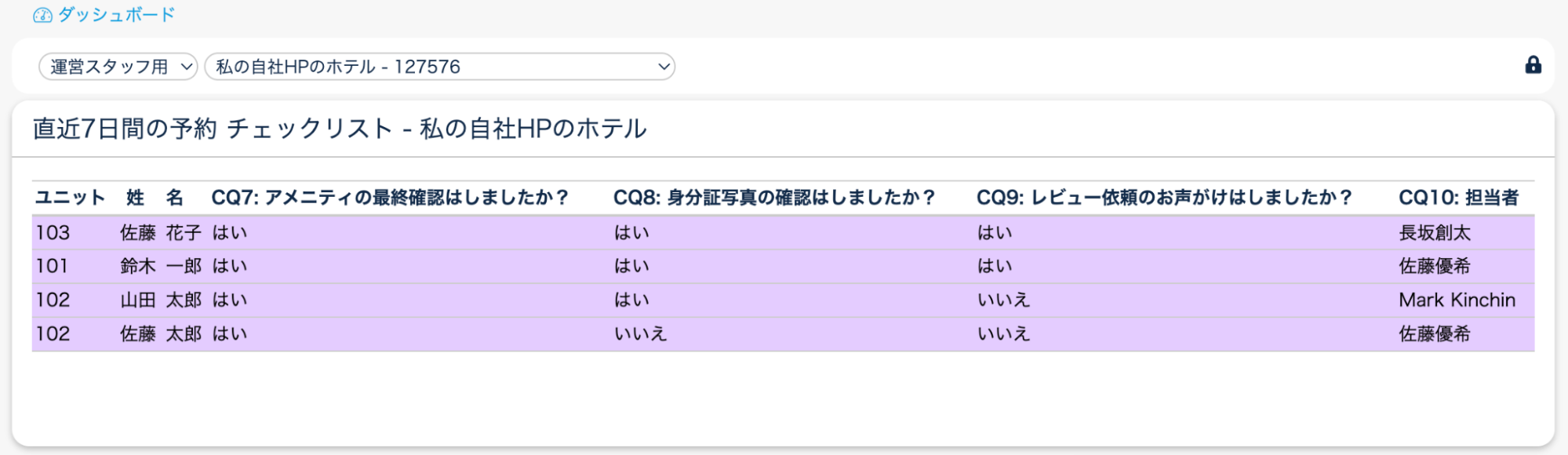Click staff name Mark Kinchin
The height and width of the screenshot is (455, 1568).
1457,300
